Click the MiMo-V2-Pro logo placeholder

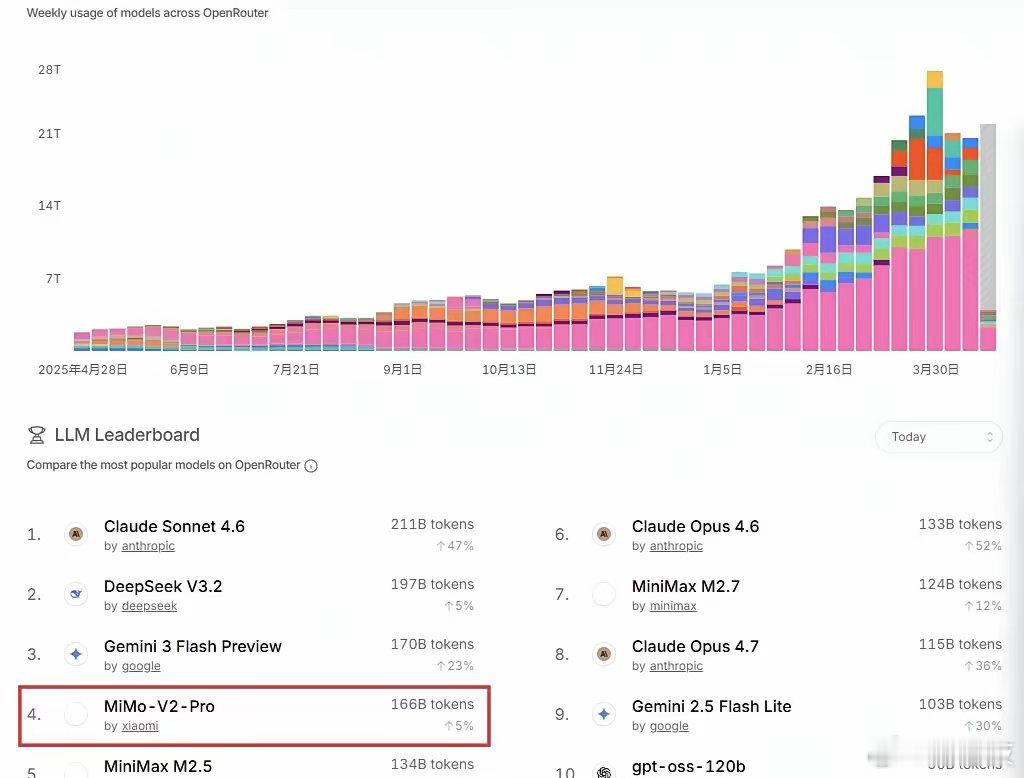76,715
